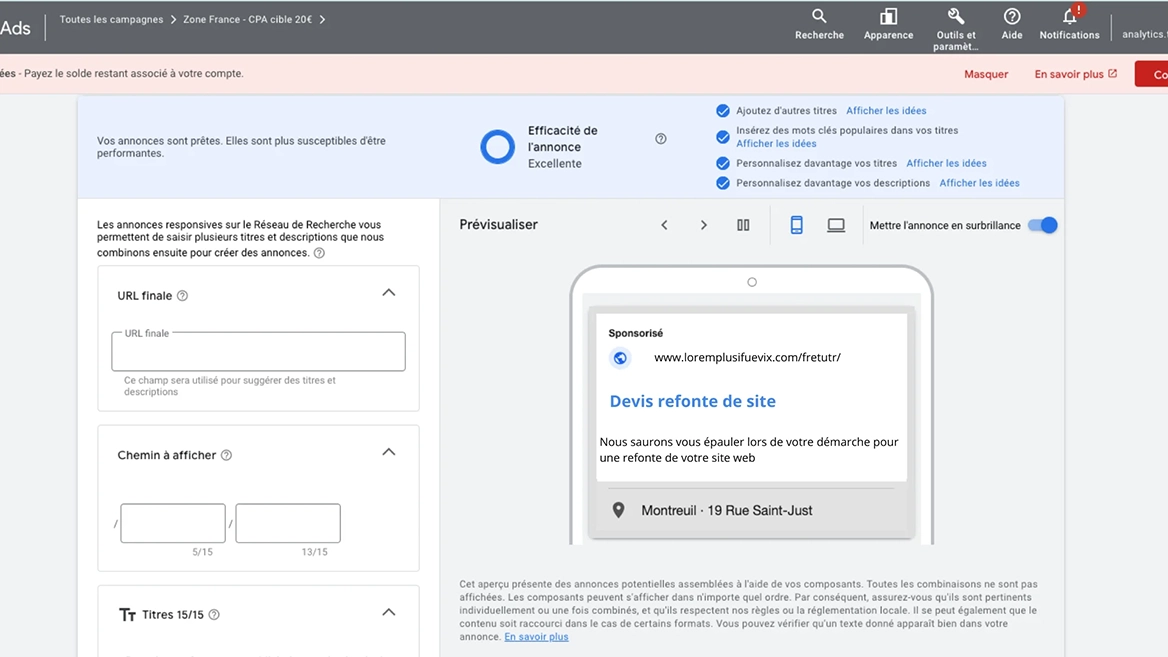This screenshot has height=657, width=1168.
Task: Click Afficher les idées for Personnalisez vos descriptions
Action: 979,183
